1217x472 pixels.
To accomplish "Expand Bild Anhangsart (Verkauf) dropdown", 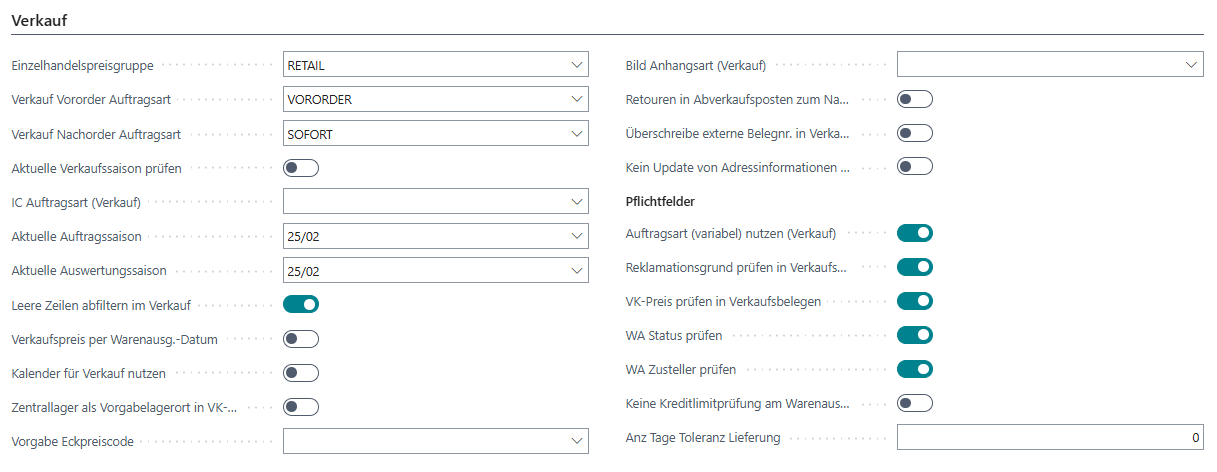I will [1191, 65].
